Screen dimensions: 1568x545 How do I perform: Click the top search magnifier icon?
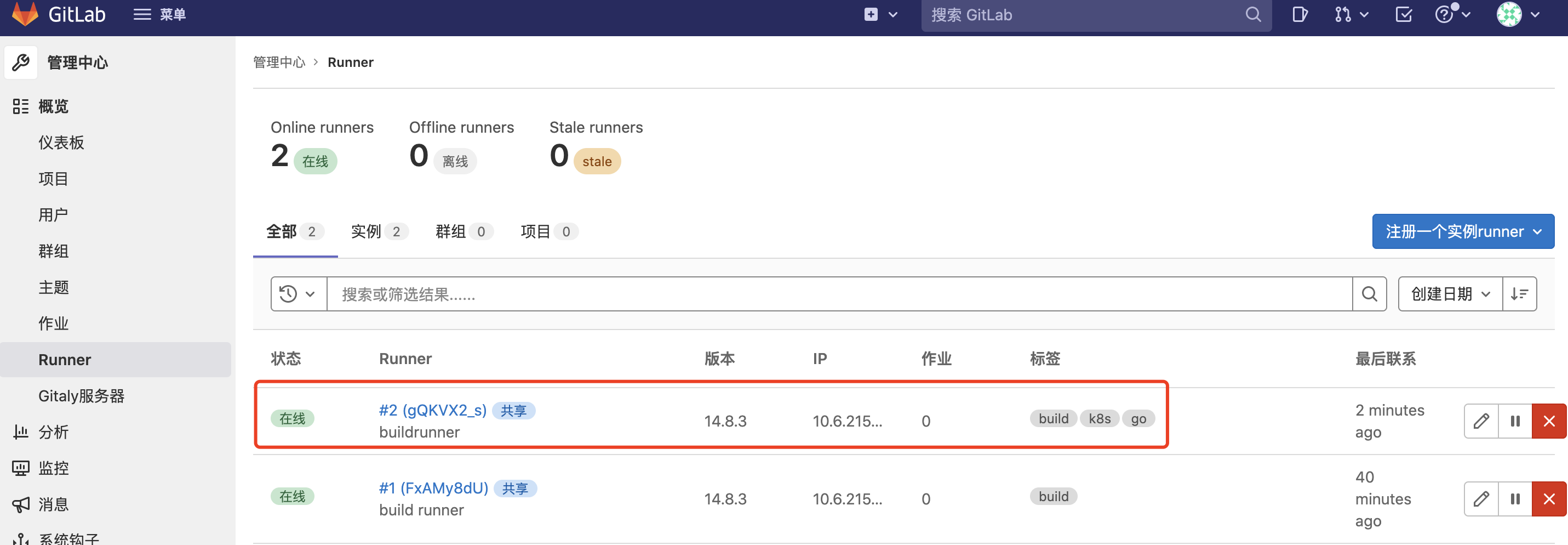click(1252, 14)
